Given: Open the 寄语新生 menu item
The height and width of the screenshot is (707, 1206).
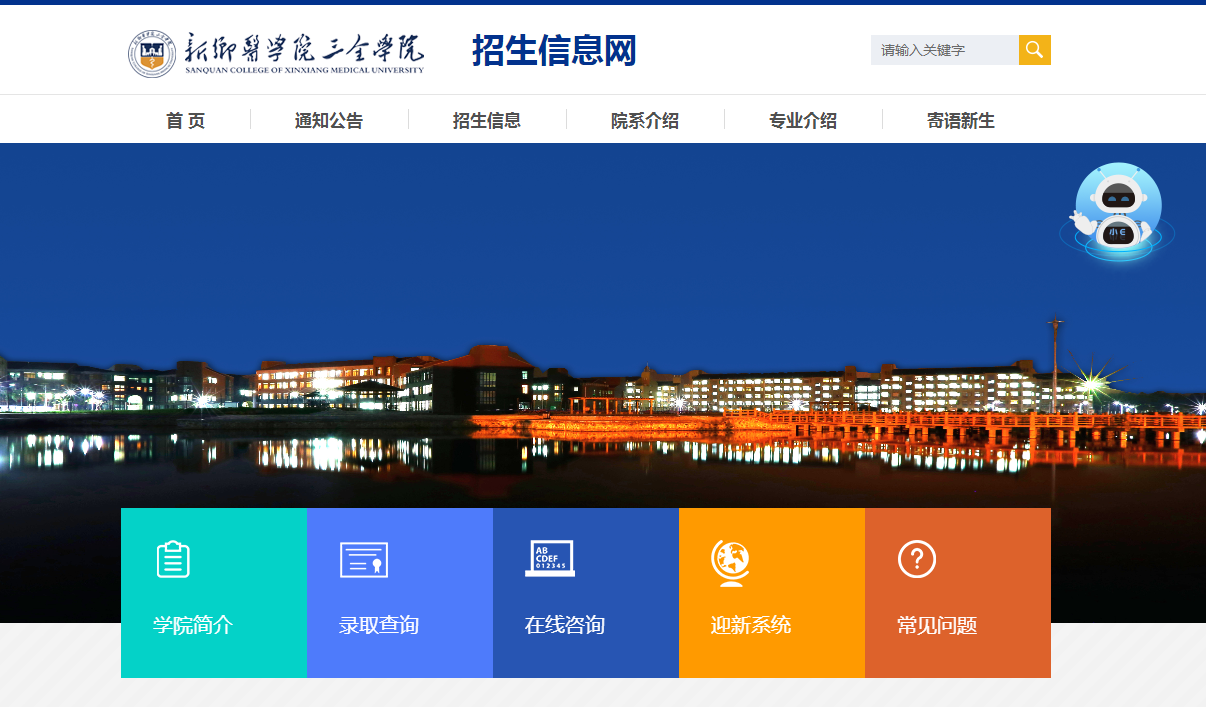Looking at the screenshot, I should (961, 121).
